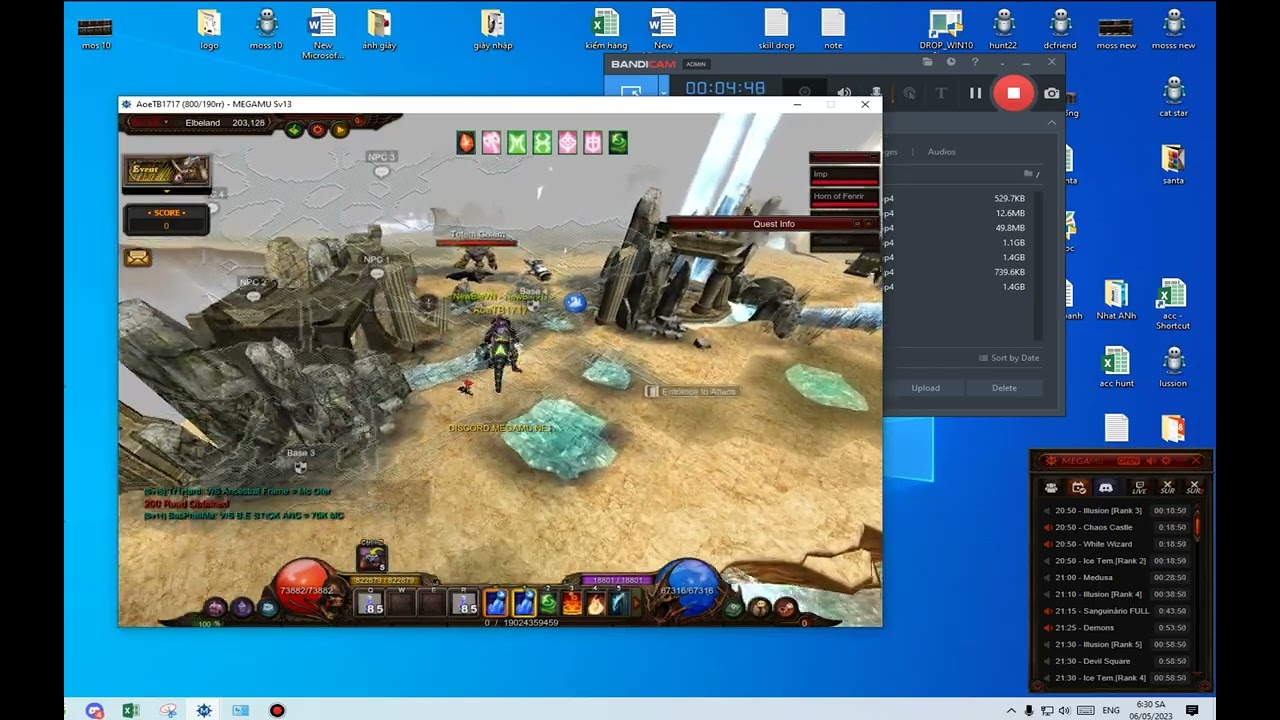This screenshot has width=1280, height=720.
Task: Select R potion slot in hotbar
Action: [465, 603]
